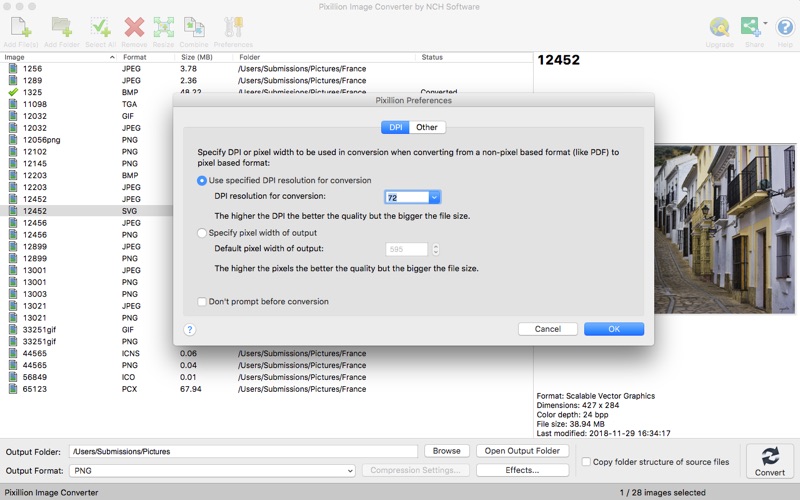
Task: Click the file icon for 33251gif GIF row
Action: pos(13,330)
